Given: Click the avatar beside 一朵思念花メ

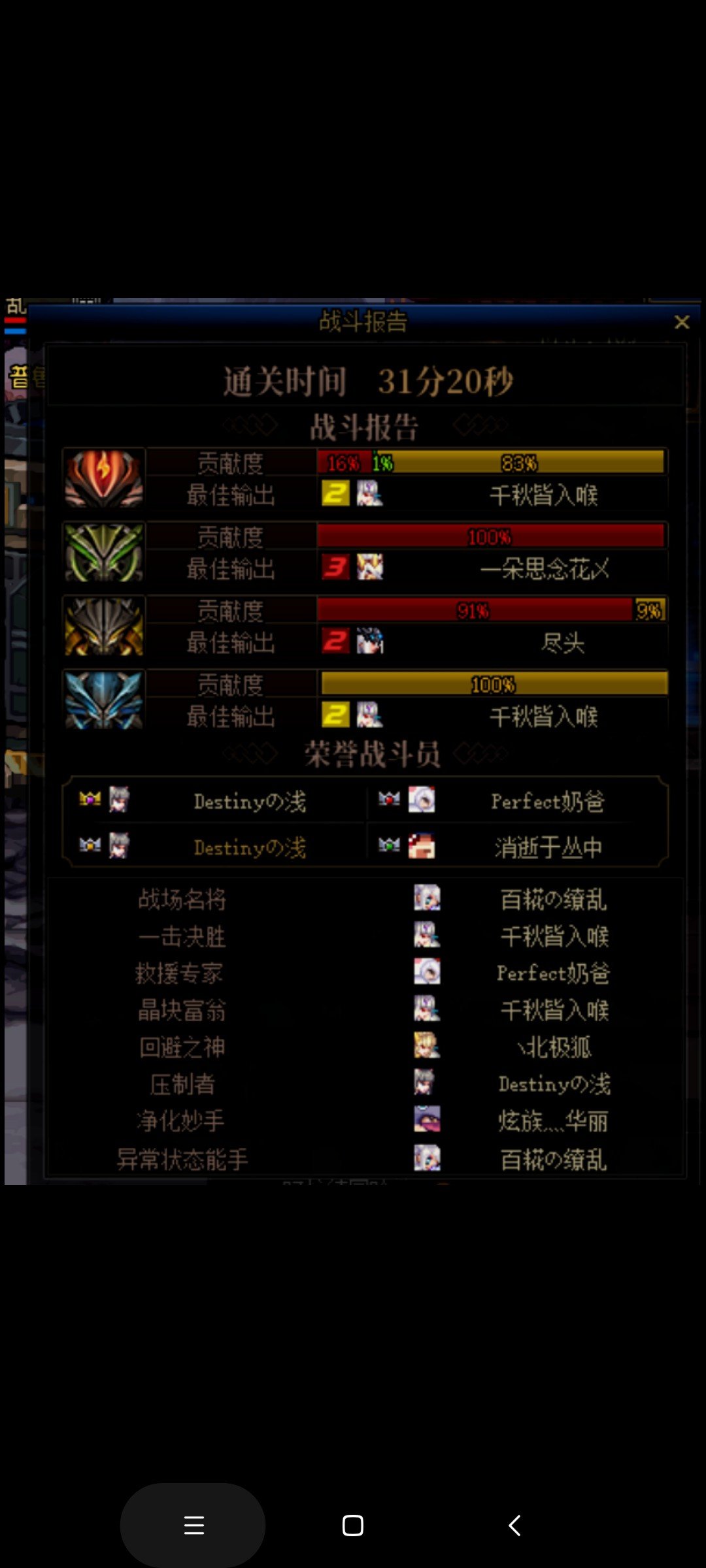Looking at the screenshot, I should (x=370, y=567).
